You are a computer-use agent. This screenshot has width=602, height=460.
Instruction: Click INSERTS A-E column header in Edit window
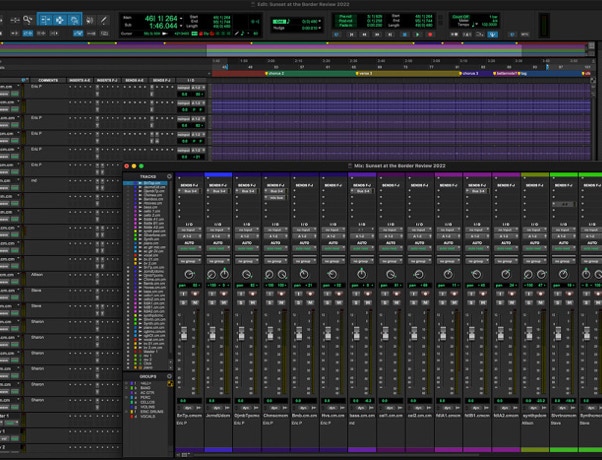click(x=79, y=80)
